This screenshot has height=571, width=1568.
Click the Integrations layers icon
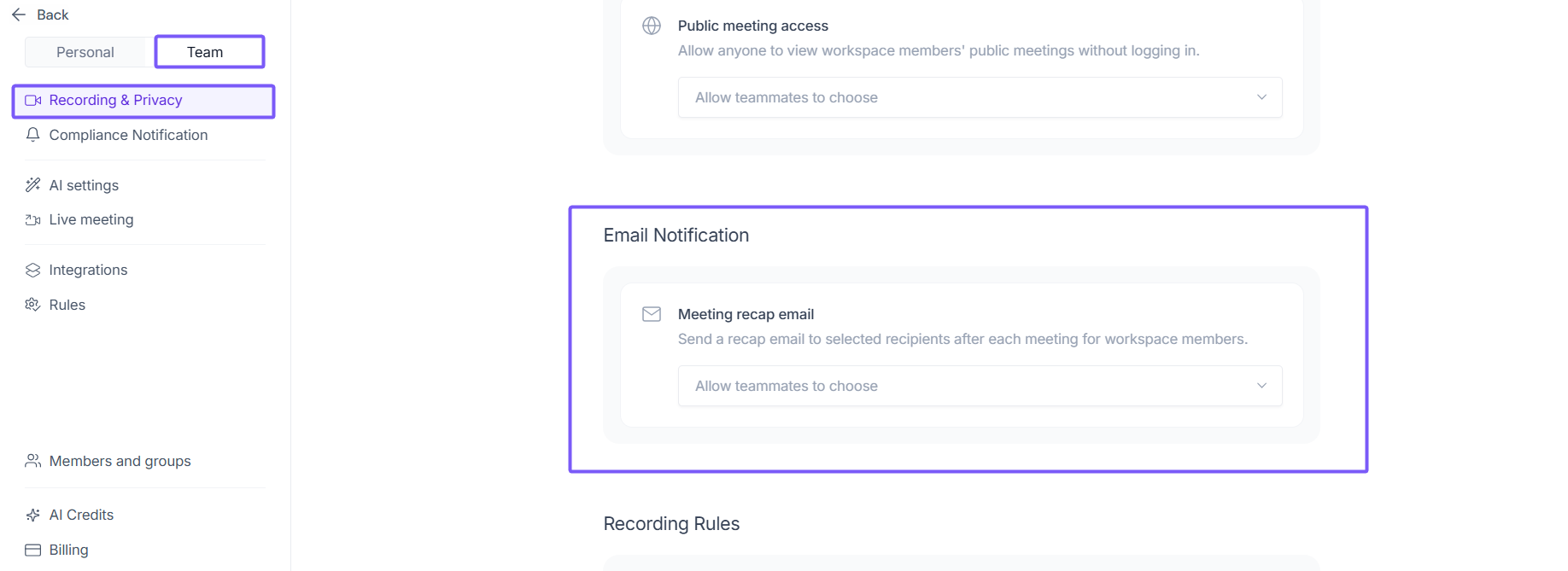click(33, 270)
